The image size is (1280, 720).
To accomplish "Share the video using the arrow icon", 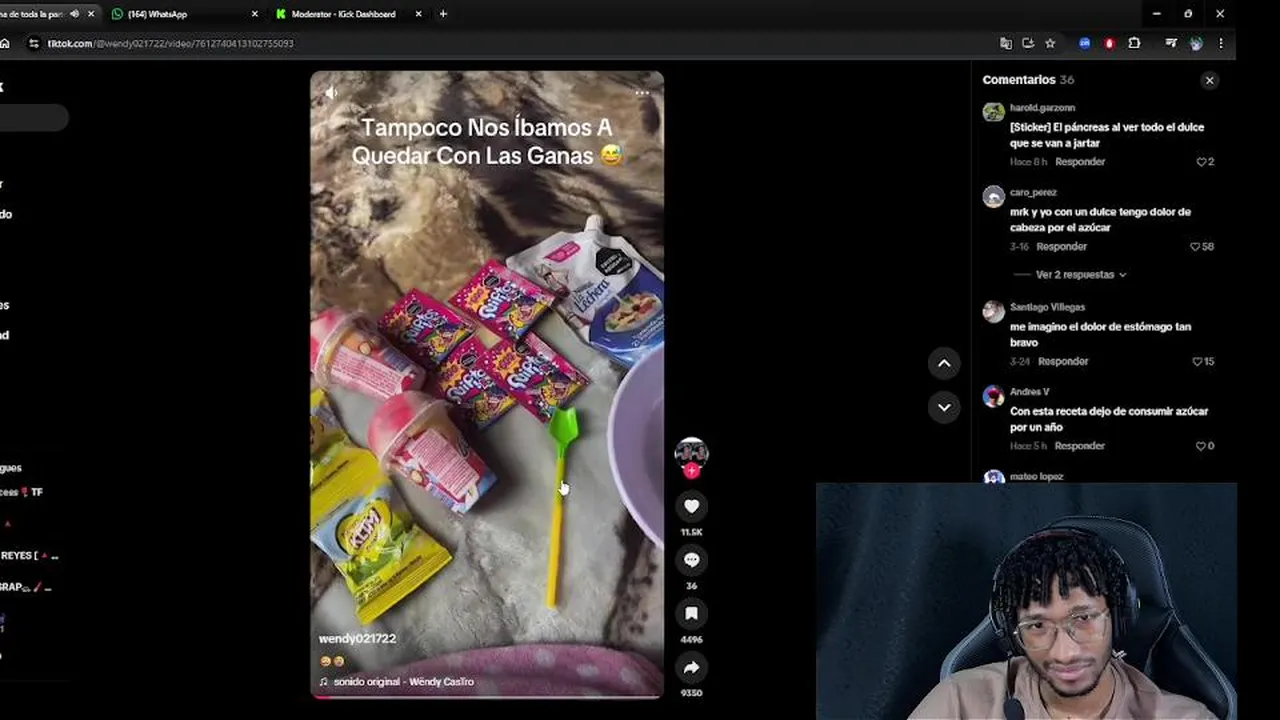I will click(691, 667).
